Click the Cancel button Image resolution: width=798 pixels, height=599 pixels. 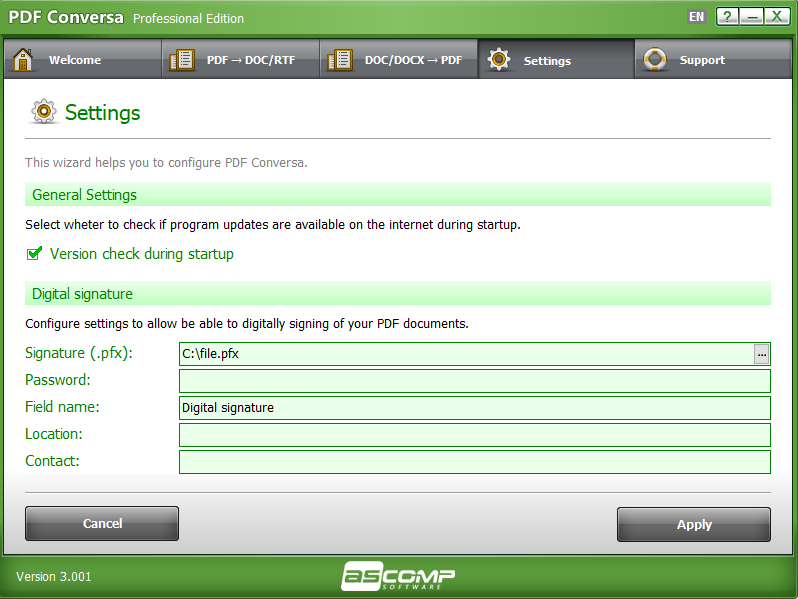coord(102,523)
